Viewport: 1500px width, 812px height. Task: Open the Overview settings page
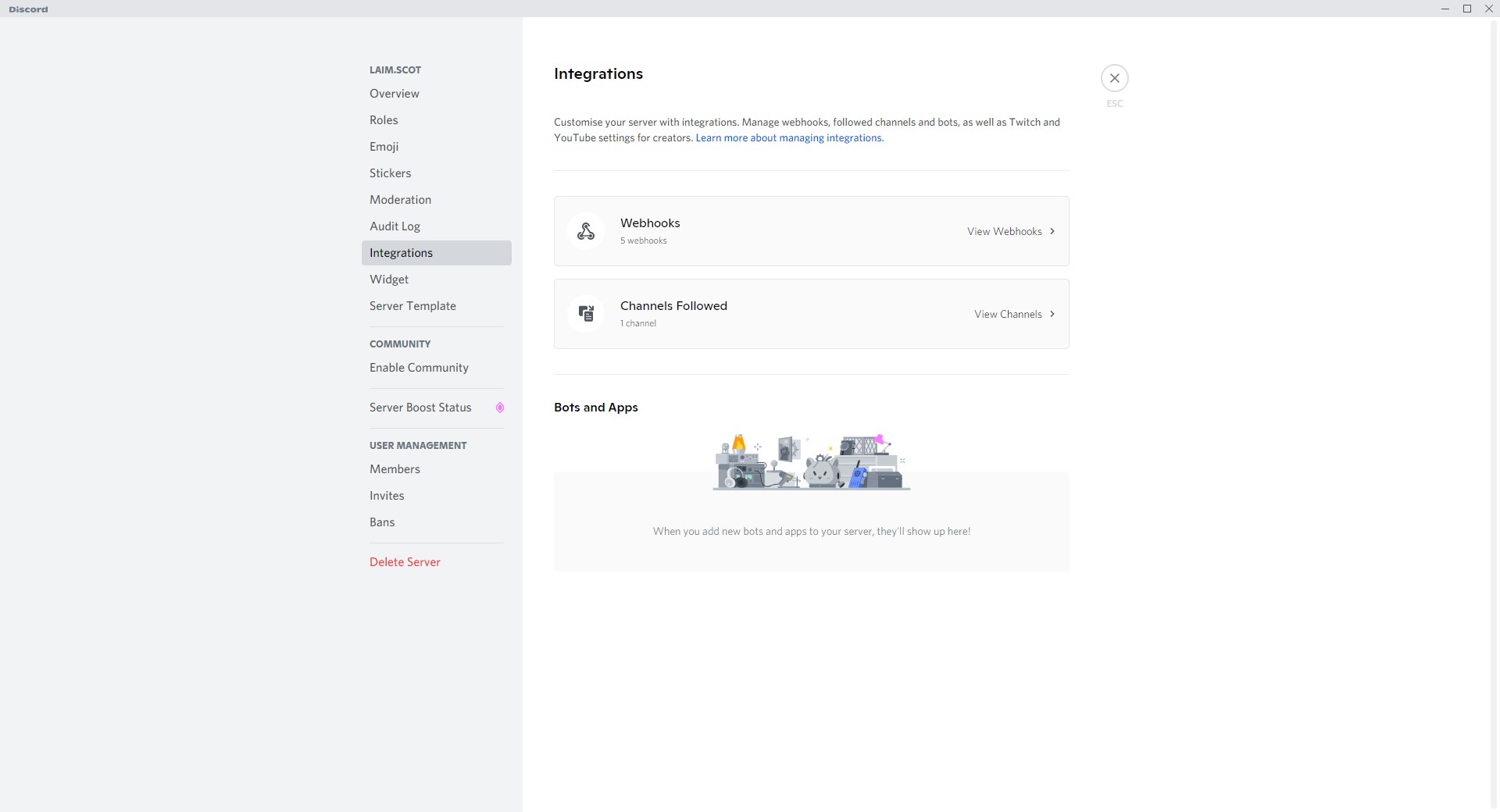[395, 94]
